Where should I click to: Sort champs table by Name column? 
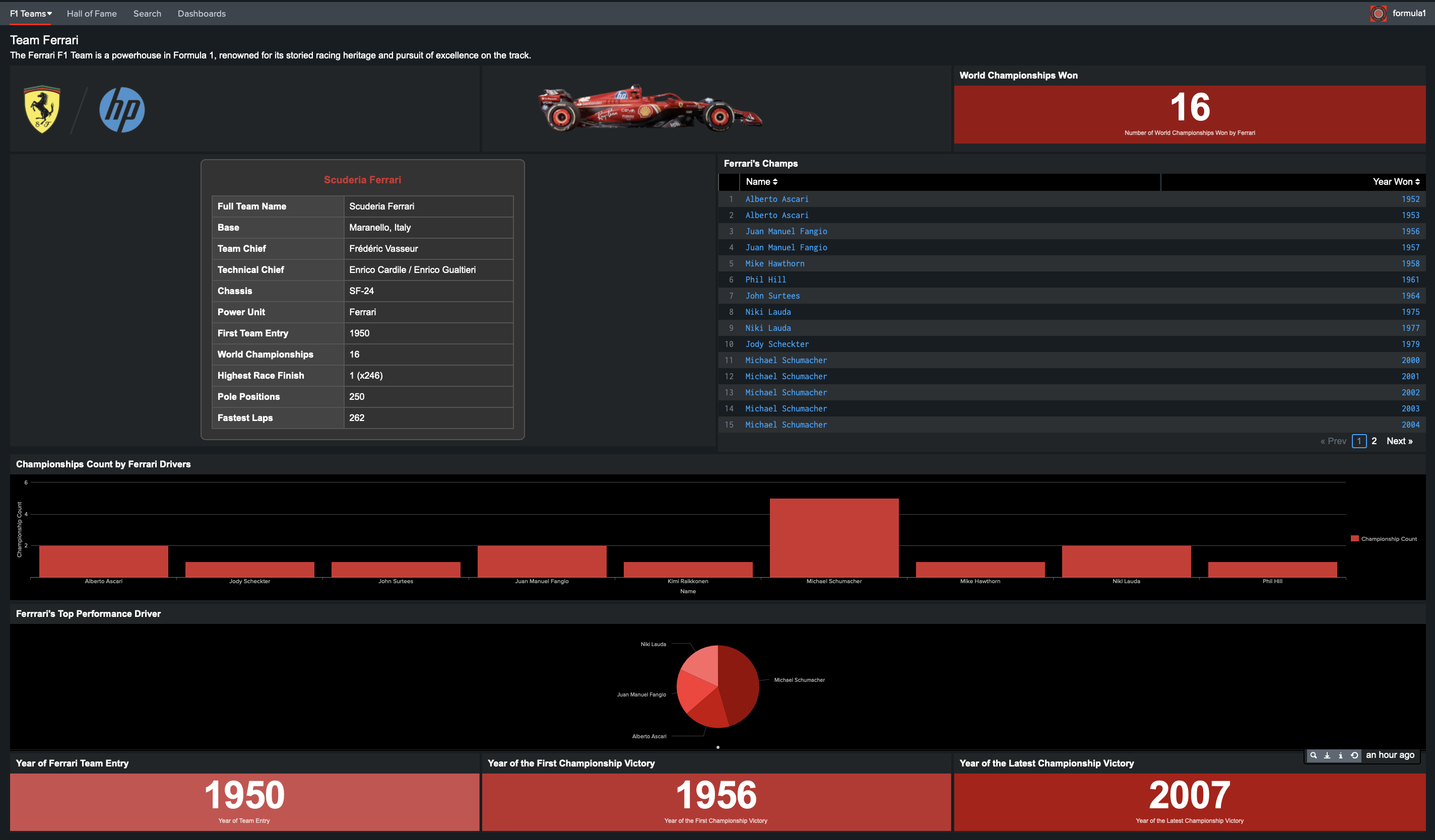(x=761, y=181)
